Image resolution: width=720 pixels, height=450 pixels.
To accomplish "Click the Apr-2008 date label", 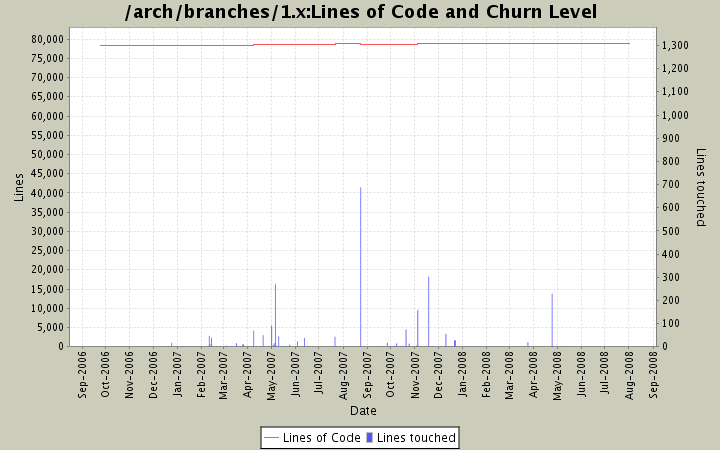I will coord(533,374).
